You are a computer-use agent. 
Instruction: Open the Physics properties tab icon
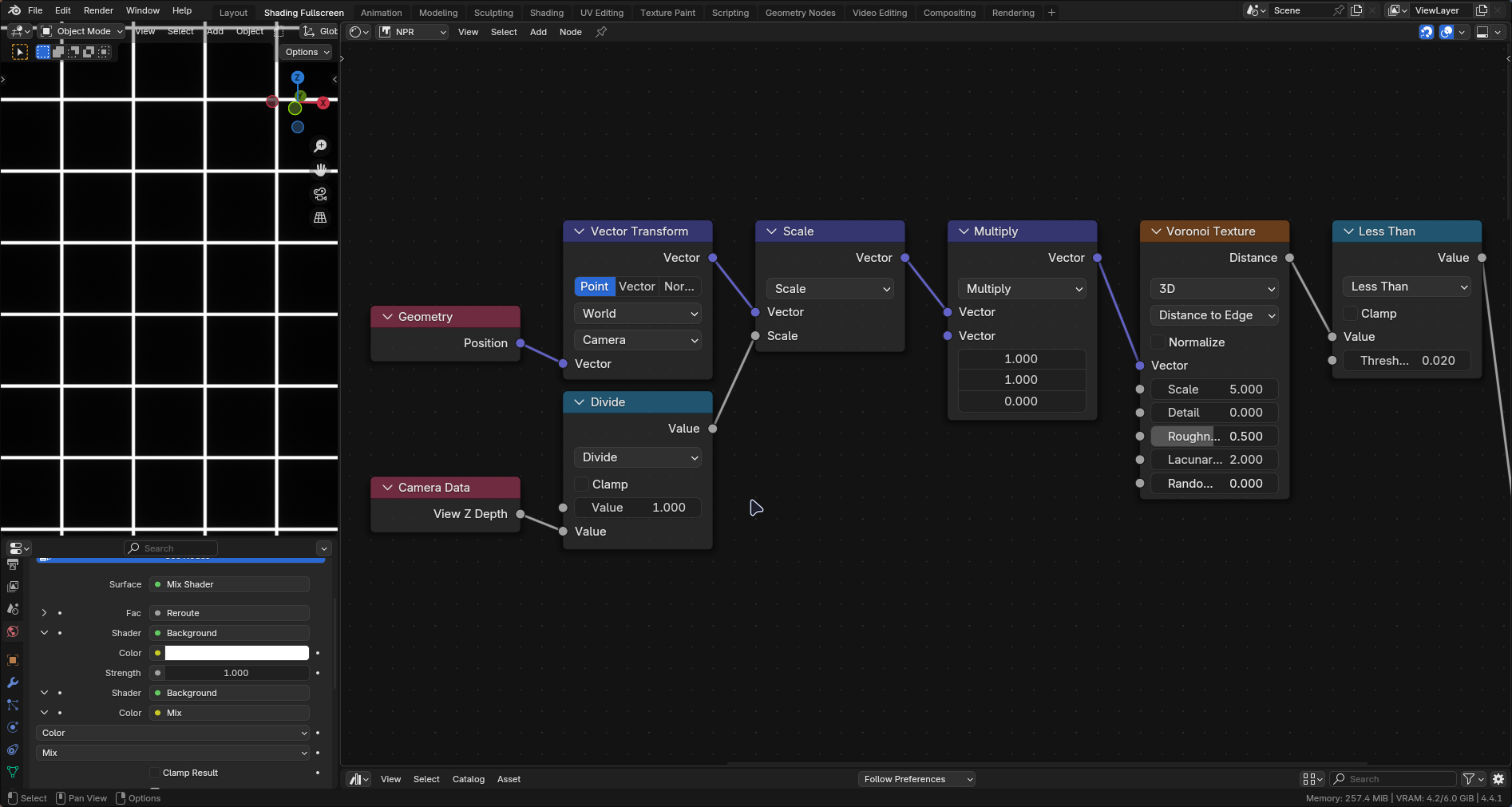[13, 727]
